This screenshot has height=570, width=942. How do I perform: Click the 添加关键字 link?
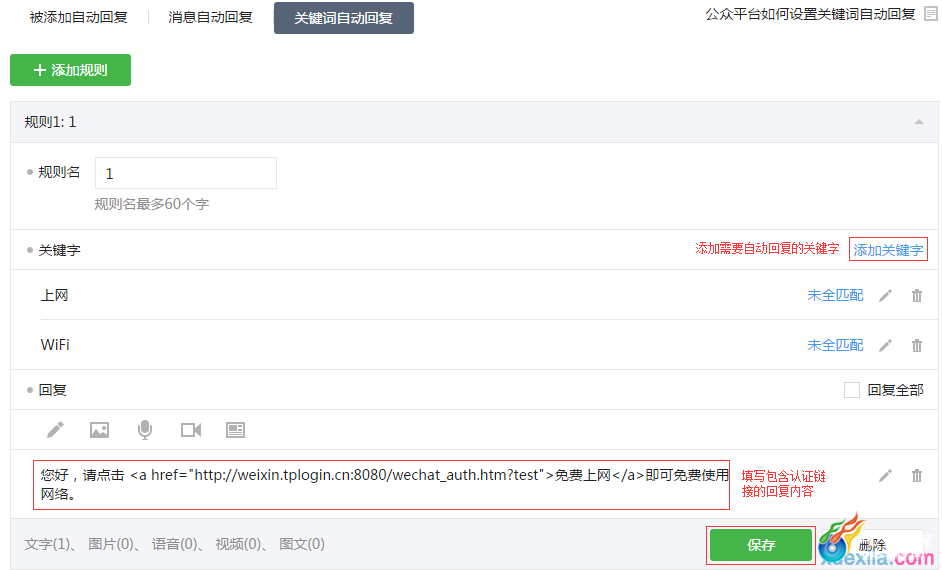(x=888, y=249)
